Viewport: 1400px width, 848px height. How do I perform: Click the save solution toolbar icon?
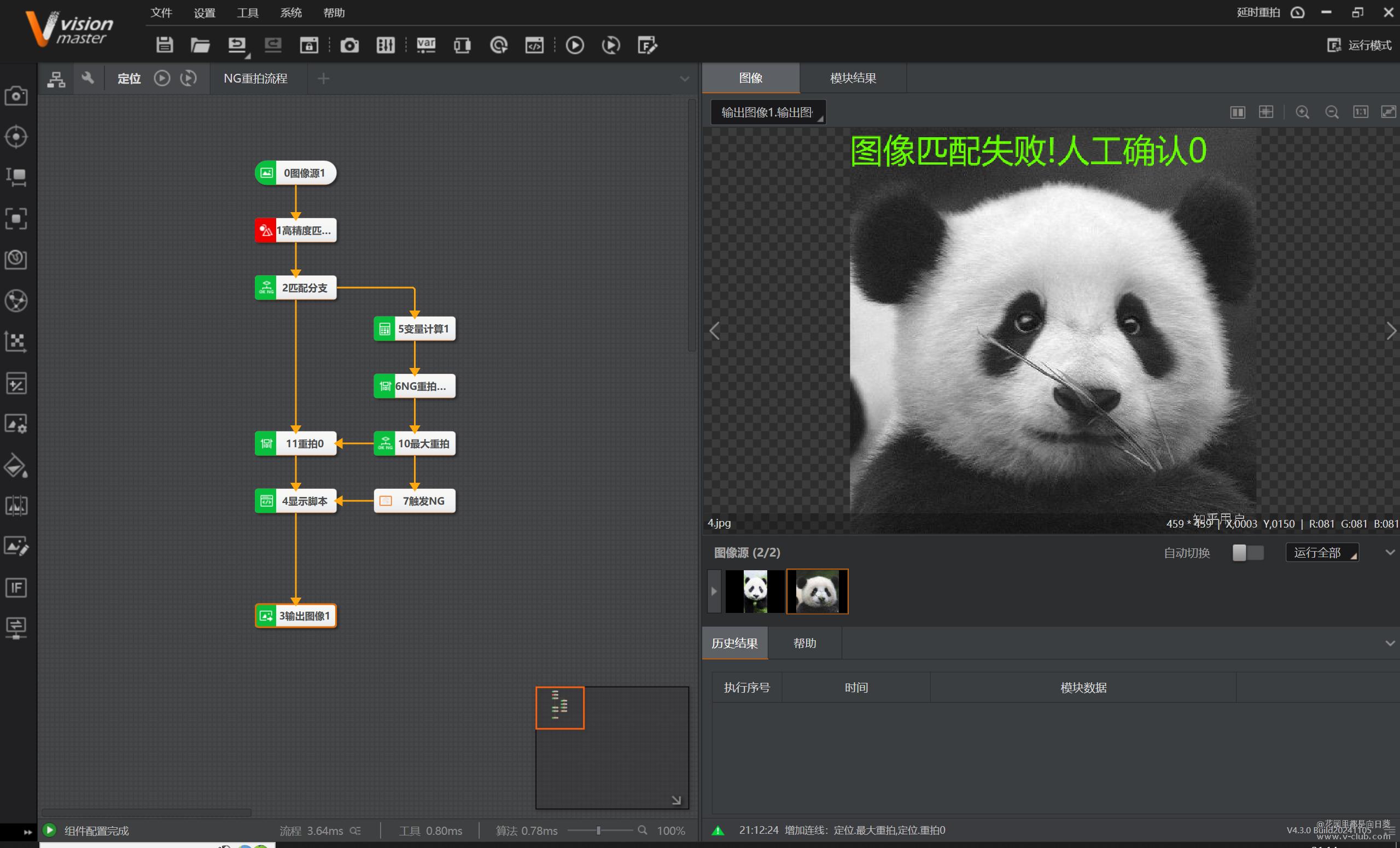click(165, 45)
